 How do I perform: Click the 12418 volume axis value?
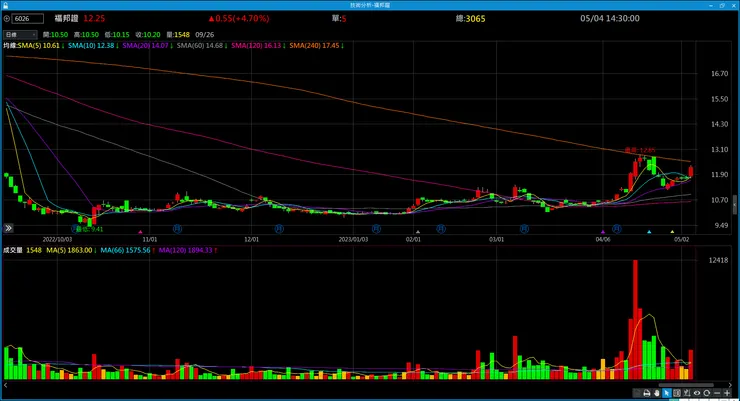[718, 260]
